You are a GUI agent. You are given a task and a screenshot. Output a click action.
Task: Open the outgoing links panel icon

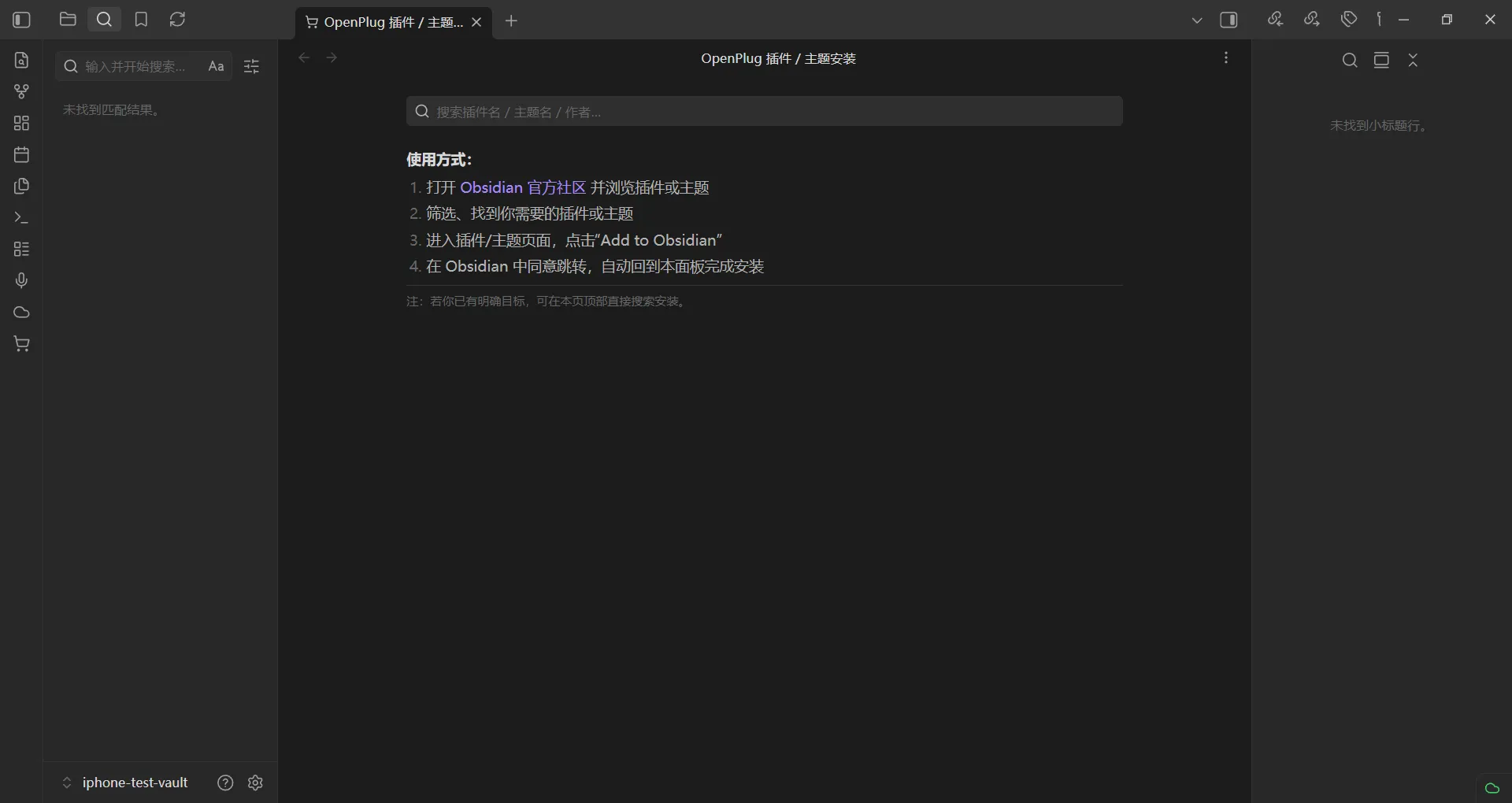[1312, 20]
